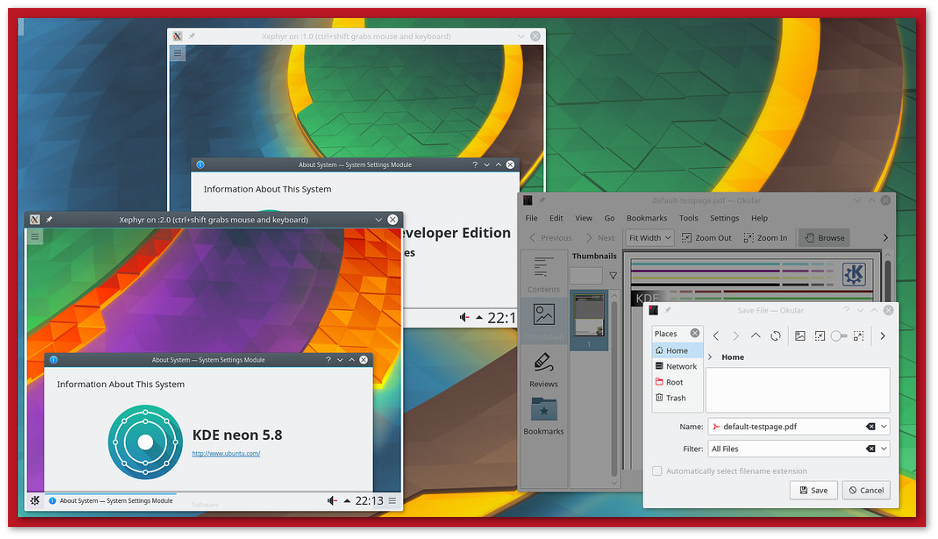Select About System task in Xephyr :2.0 taskbar

111,501
